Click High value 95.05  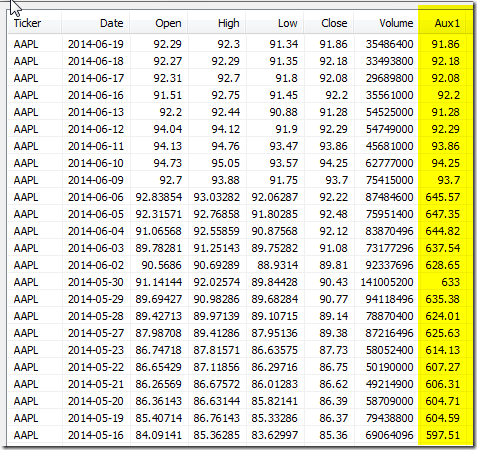pos(226,163)
